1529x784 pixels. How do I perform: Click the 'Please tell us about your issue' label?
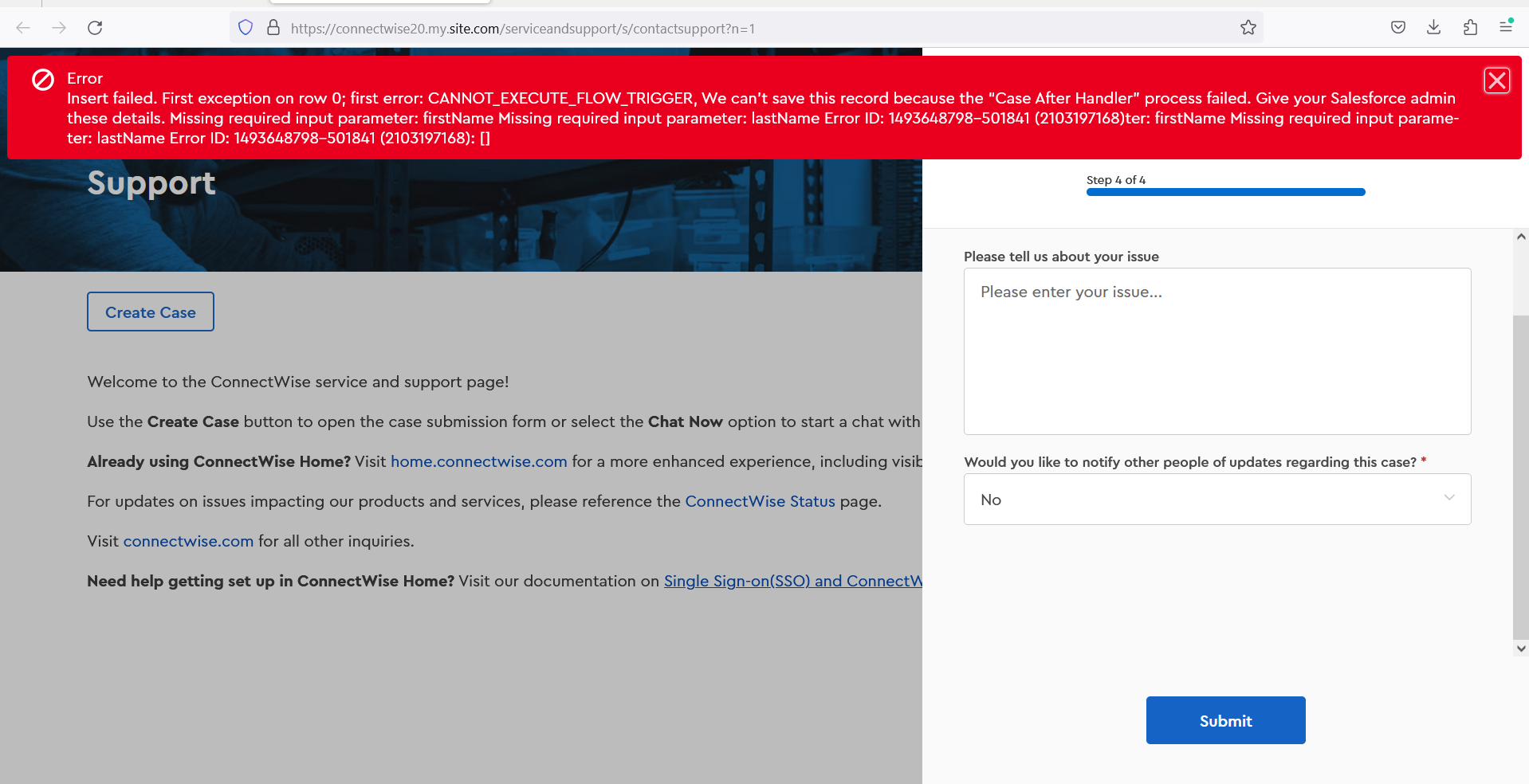(1061, 257)
